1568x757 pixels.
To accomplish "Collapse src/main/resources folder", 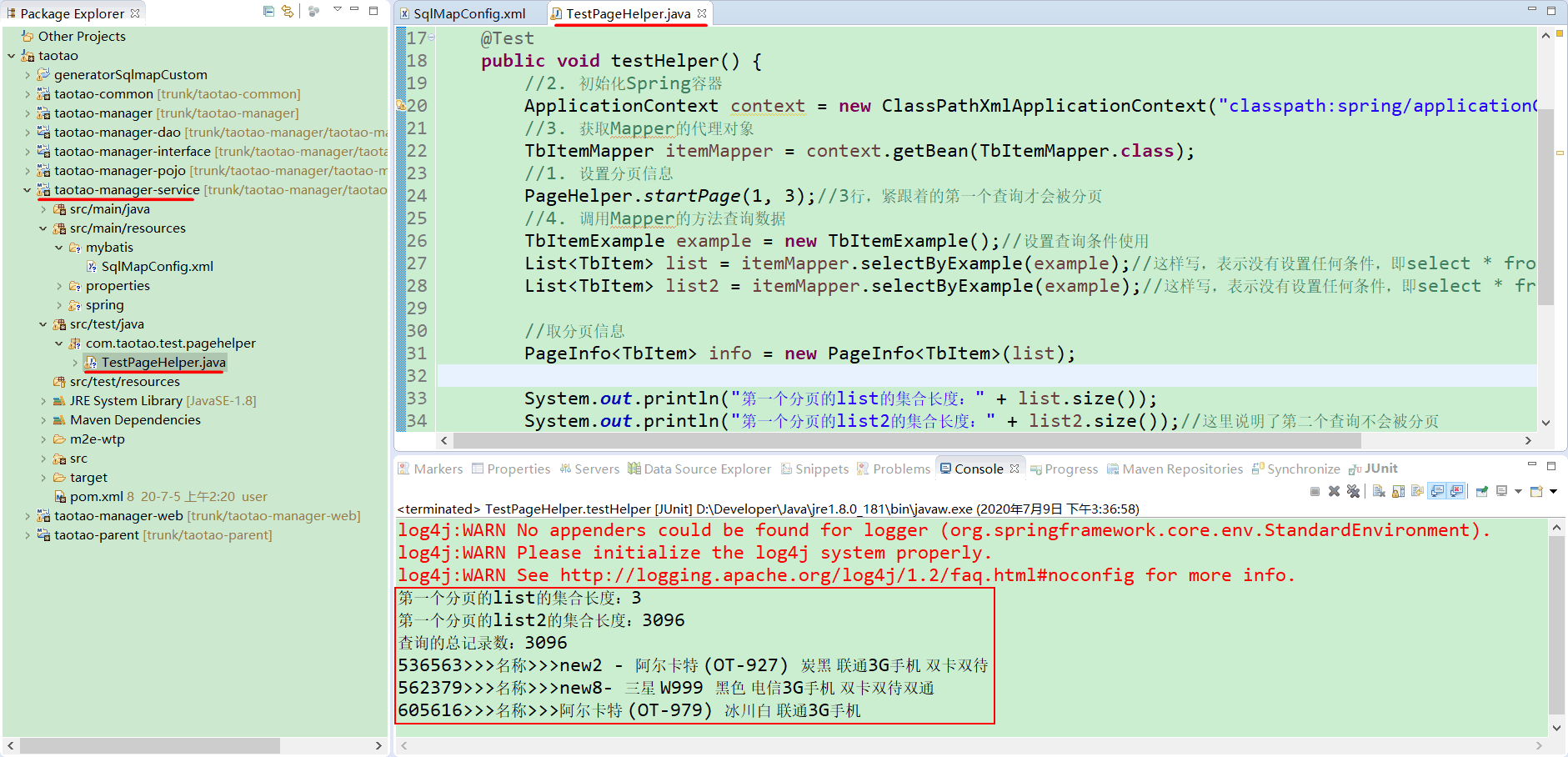I will 43,228.
